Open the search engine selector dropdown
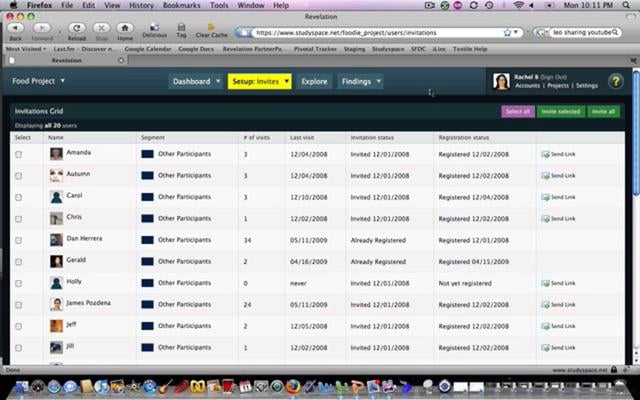 point(541,32)
